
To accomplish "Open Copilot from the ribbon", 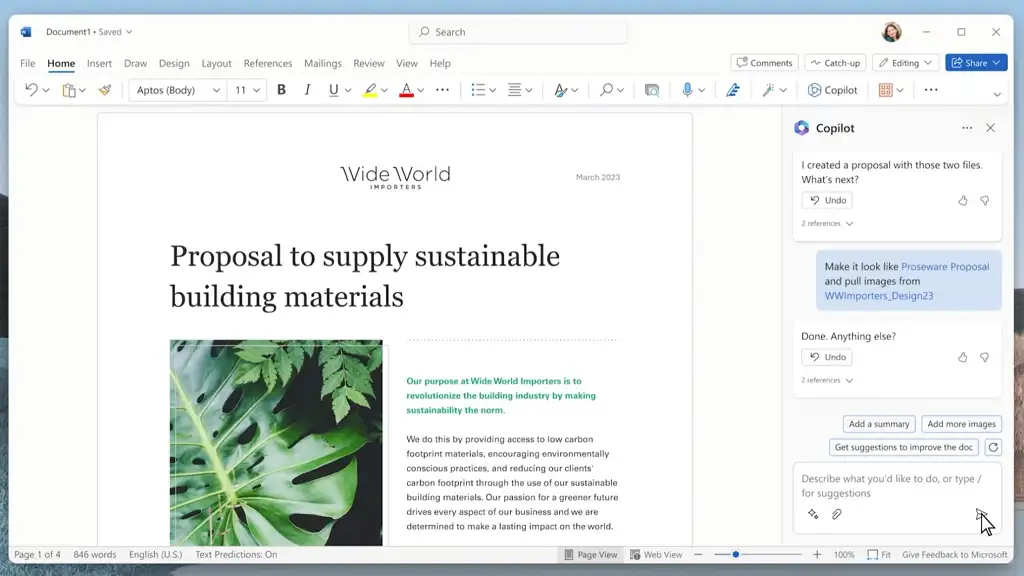I will (x=832, y=90).
